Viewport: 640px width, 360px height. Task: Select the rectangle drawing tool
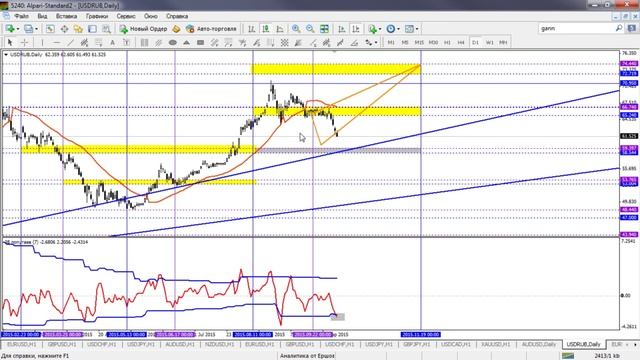200,42
